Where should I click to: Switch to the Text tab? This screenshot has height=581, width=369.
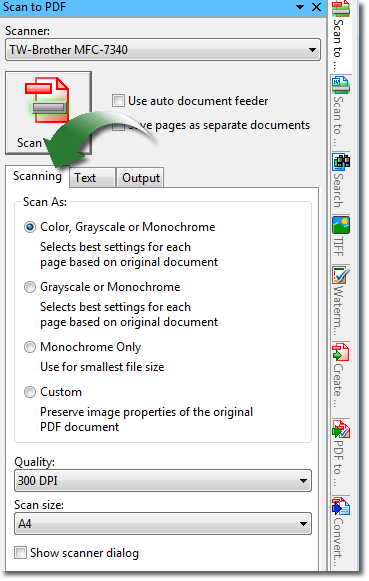pyautogui.click(x=92, y=178)
